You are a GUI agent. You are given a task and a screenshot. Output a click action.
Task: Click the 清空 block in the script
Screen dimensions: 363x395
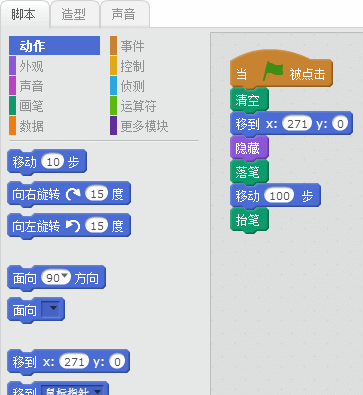pos(249,100)
